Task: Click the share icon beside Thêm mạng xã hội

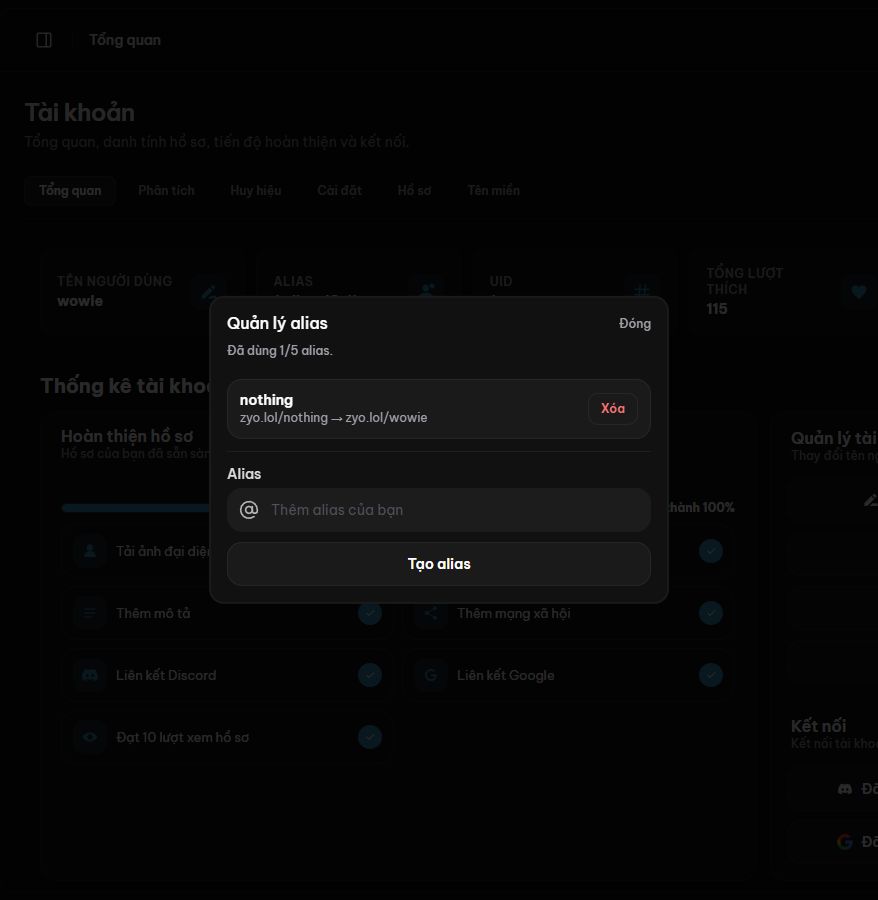Action: (x=431, y=613)
